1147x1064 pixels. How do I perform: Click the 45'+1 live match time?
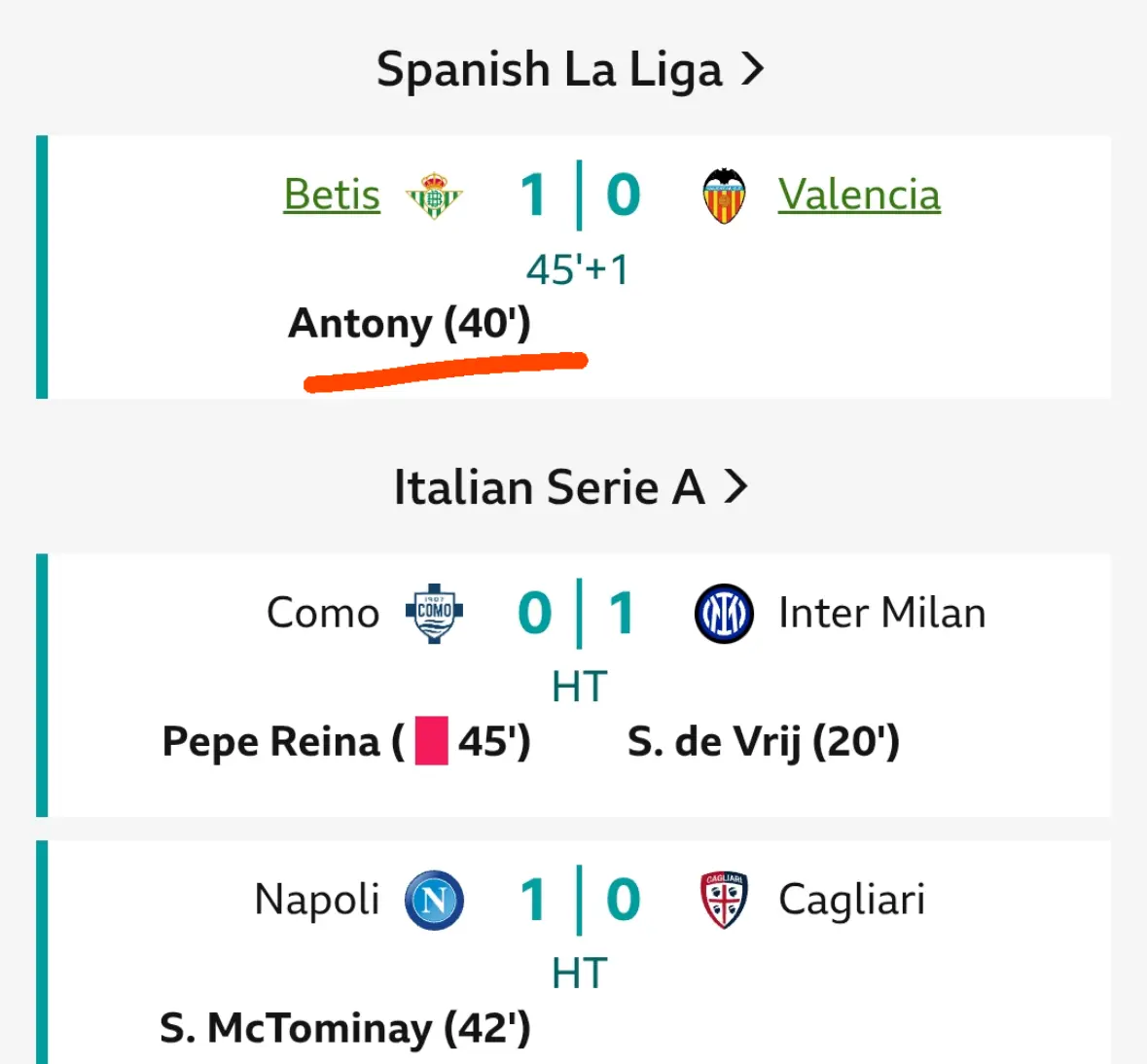coord(577,269)
